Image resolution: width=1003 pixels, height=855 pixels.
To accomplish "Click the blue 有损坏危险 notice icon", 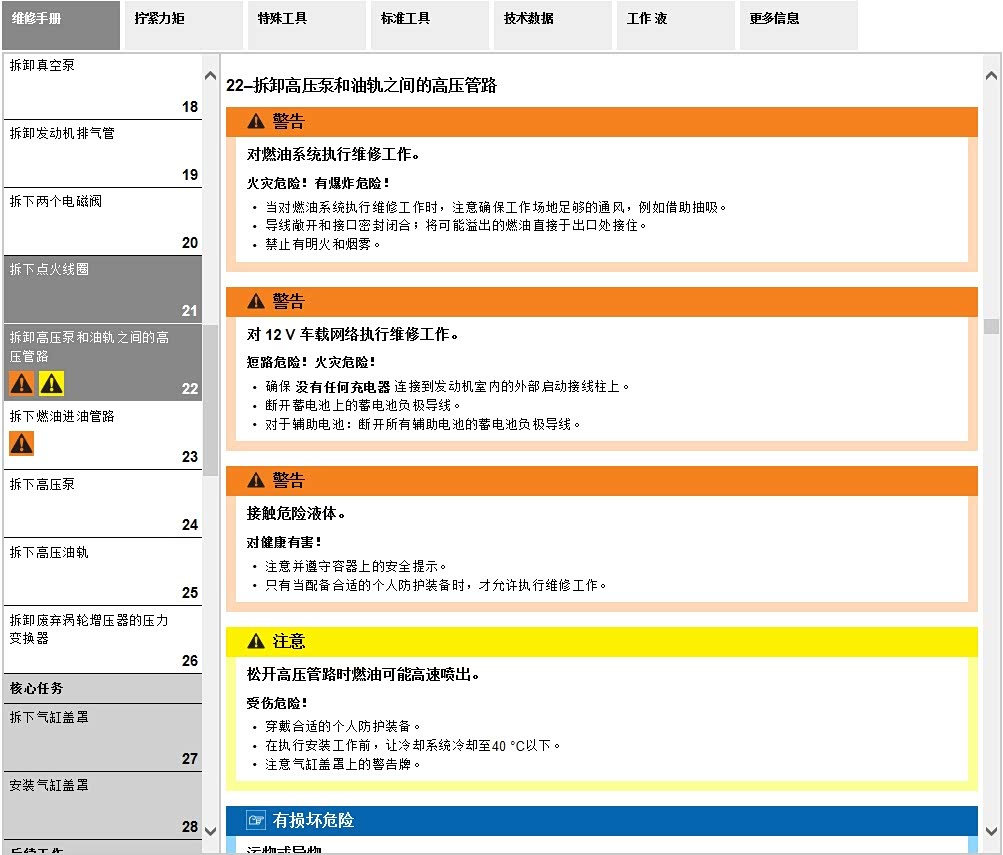I will click(x=256, y=821).
